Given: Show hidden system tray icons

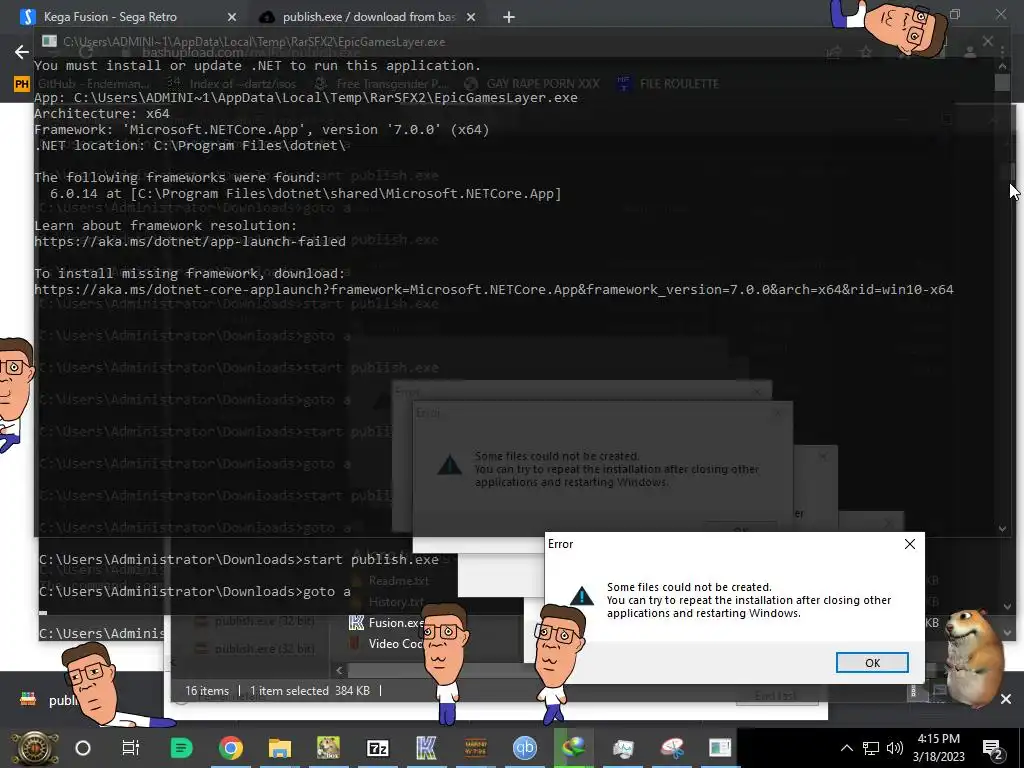Looking at the screenshot, I should pos(846,748).
